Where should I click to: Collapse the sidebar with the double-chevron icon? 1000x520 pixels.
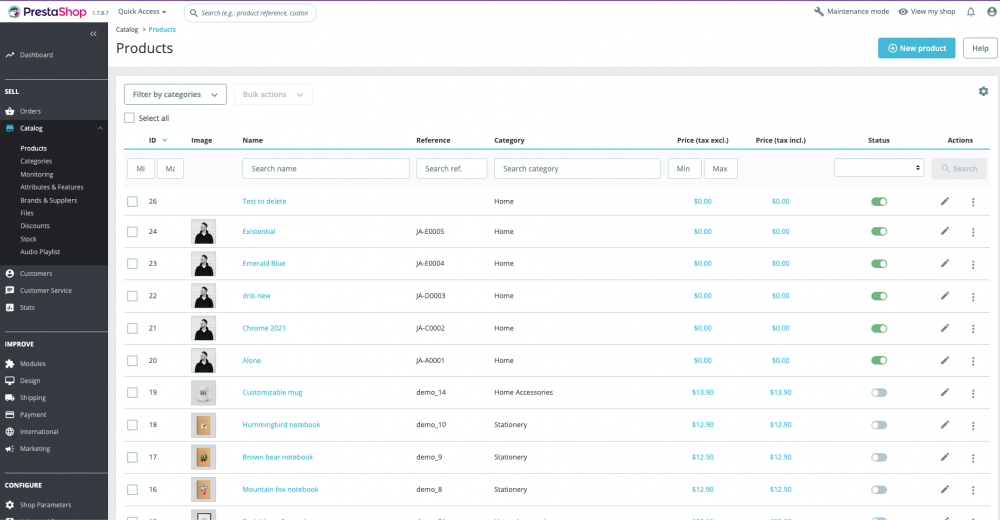click(93, 33)
